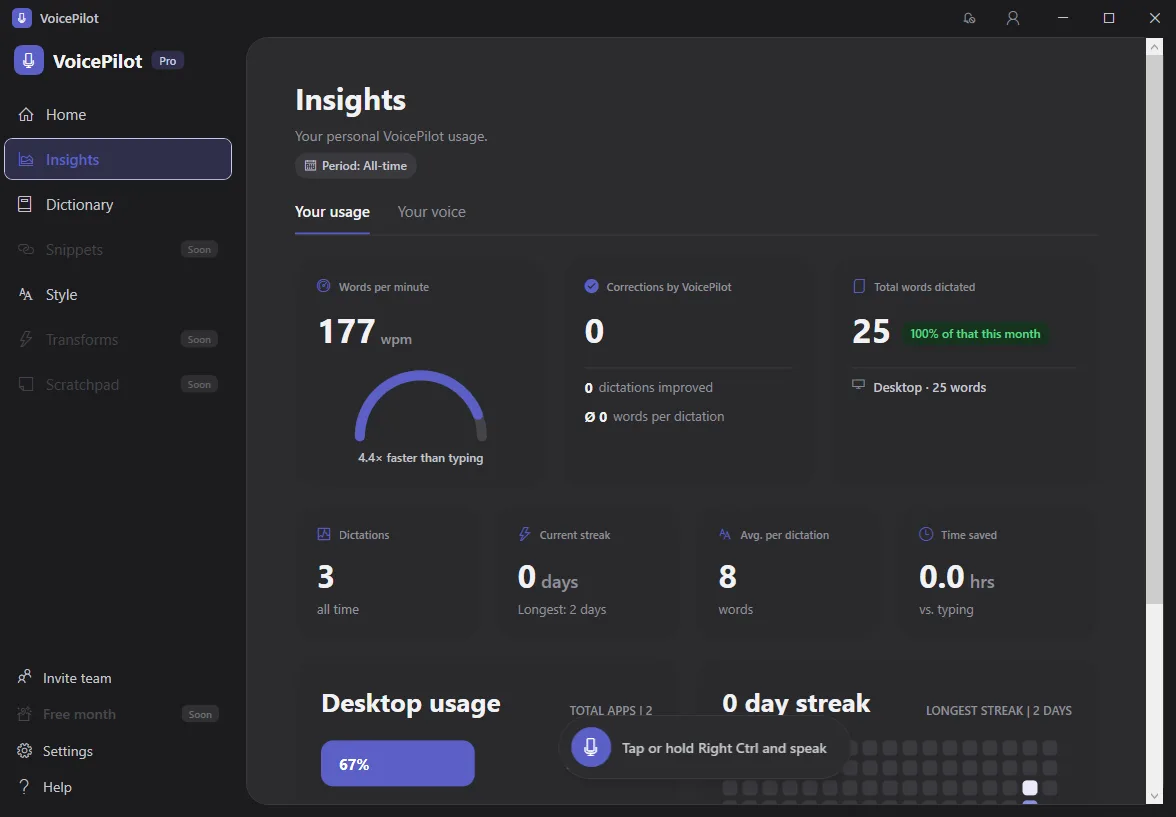Screen dimensions: 1176x817
Task: Click the vertical scrollbar thumb
Action: click(x=1154, y=328)
